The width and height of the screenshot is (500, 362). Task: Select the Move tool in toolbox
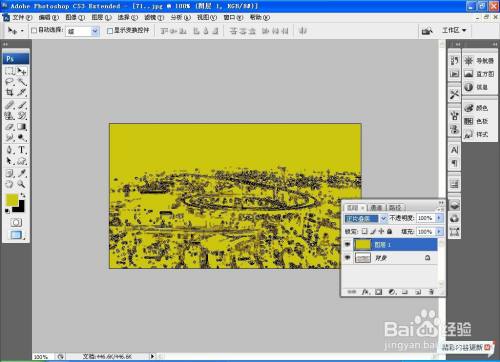(x=22, y=71)
